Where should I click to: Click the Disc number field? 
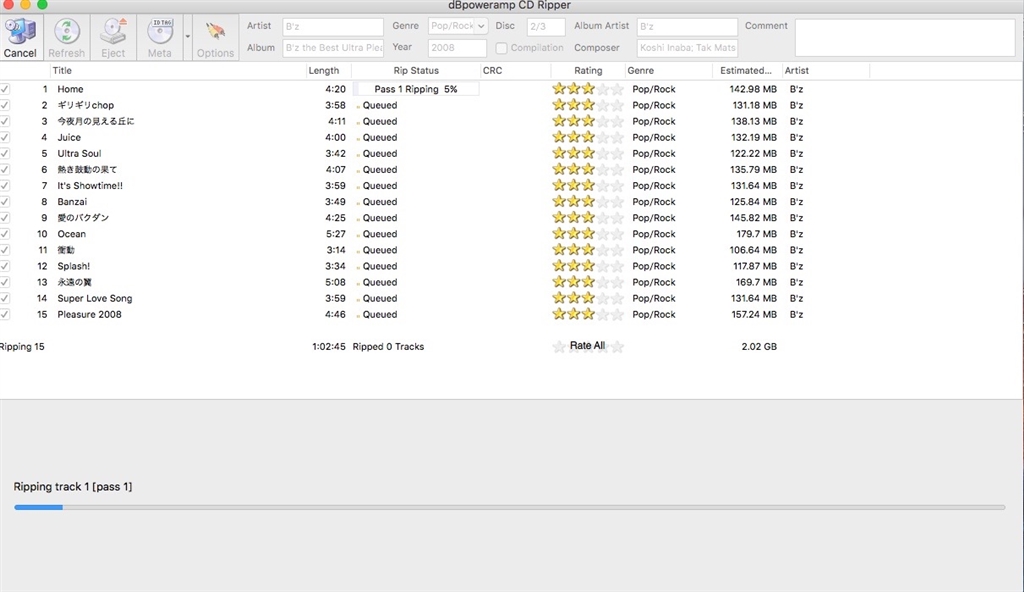[x=546, y=27]
